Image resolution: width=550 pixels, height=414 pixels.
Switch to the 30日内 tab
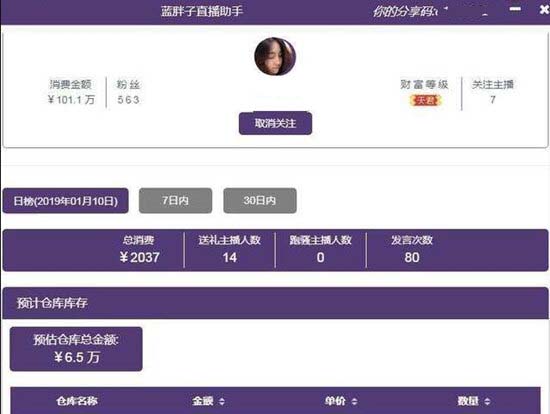click(x=260, y=200)
